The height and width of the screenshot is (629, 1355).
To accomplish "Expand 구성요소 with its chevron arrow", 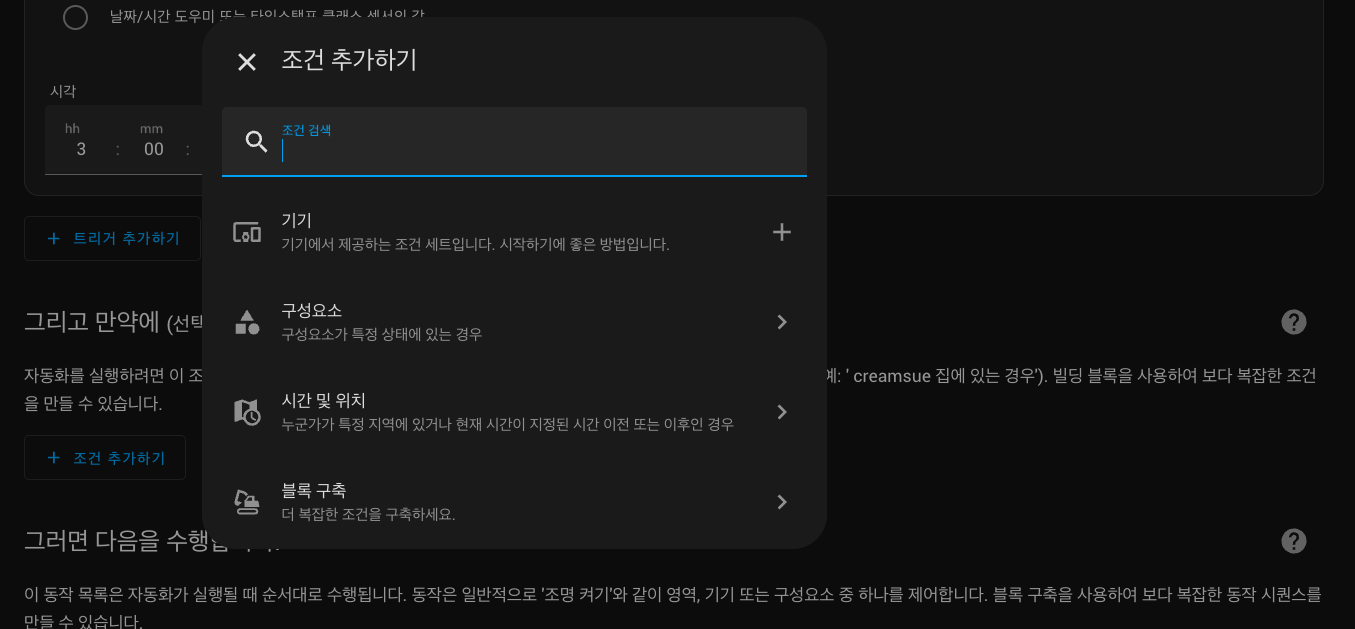I will (782, 322).
